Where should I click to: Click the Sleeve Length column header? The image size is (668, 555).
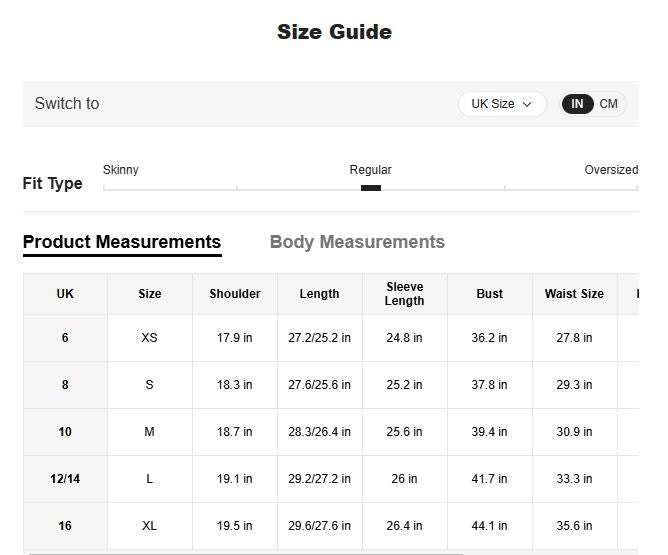(404, 294)
